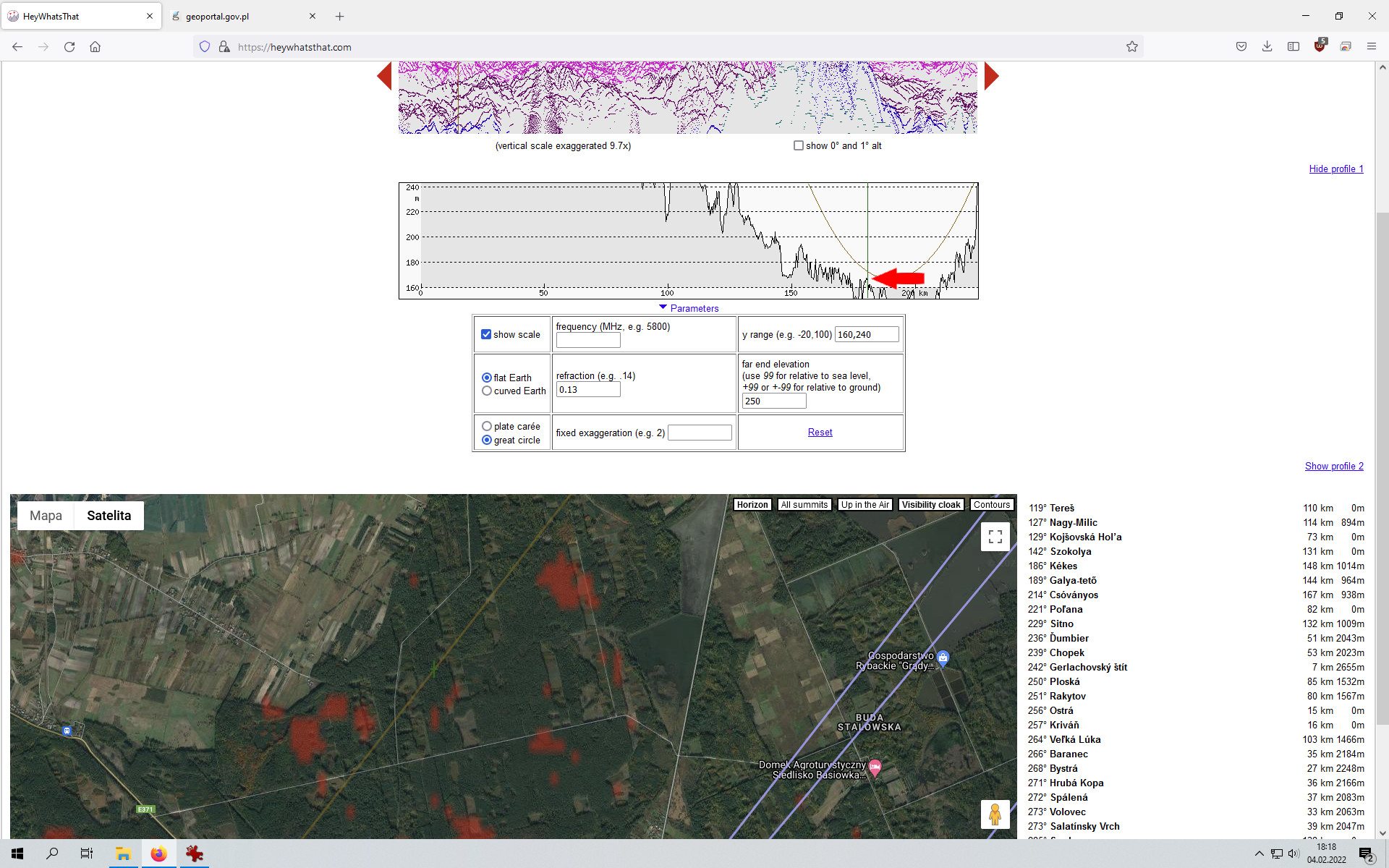Click the right red panorama arrow
This screenshot has width=1389, height=868.
point(991,76)
